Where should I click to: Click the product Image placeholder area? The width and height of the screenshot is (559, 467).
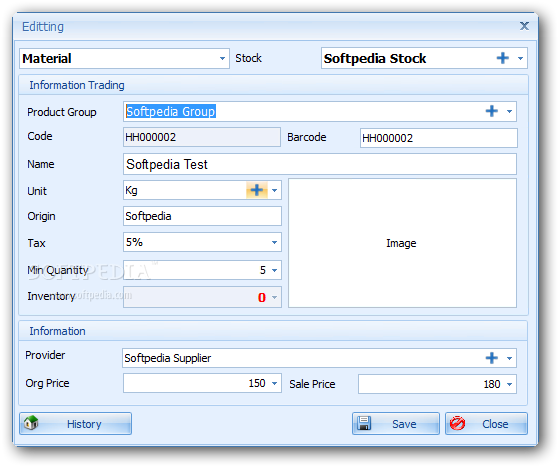click(402, 243)
